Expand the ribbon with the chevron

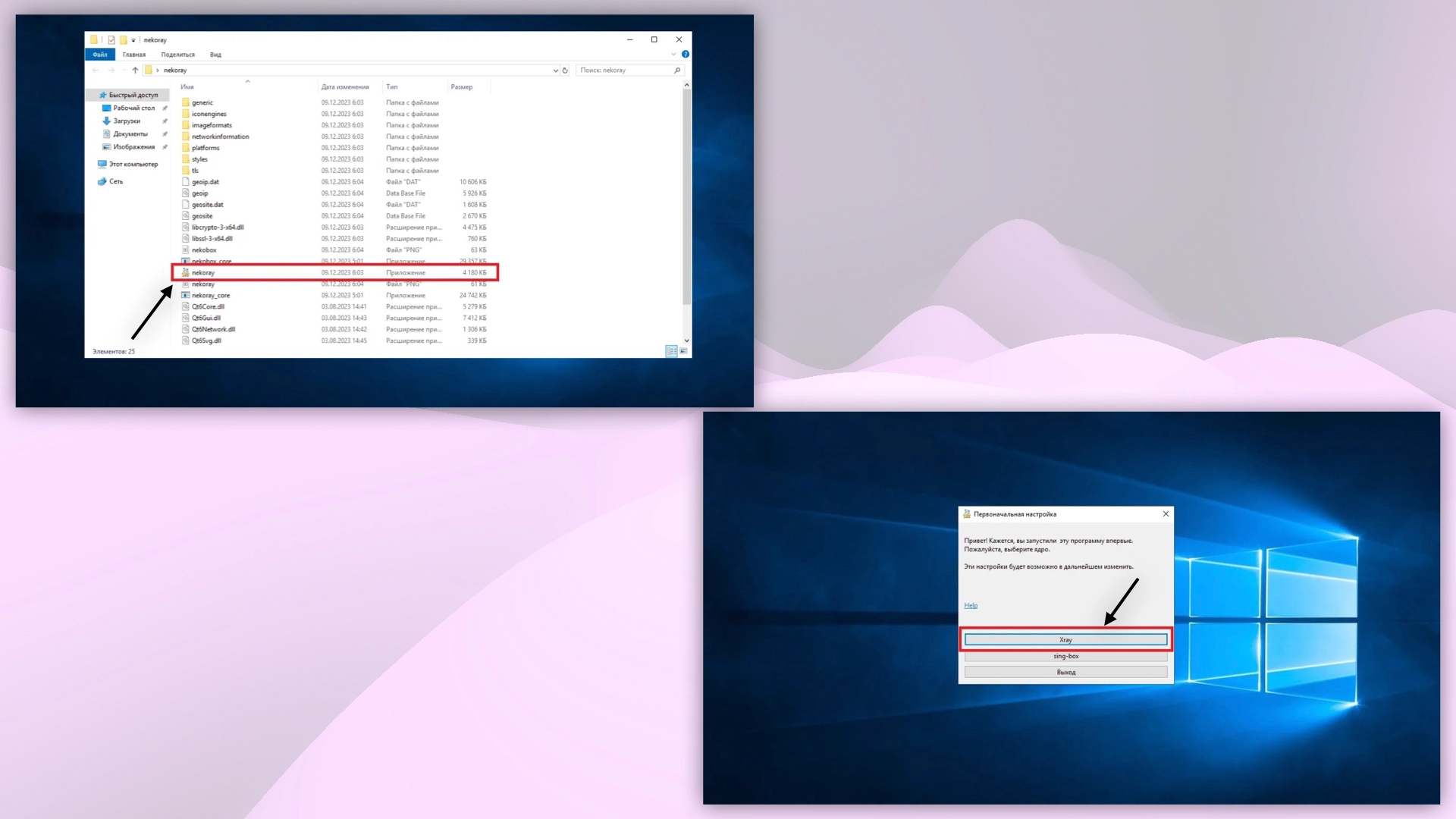point(673,55)
